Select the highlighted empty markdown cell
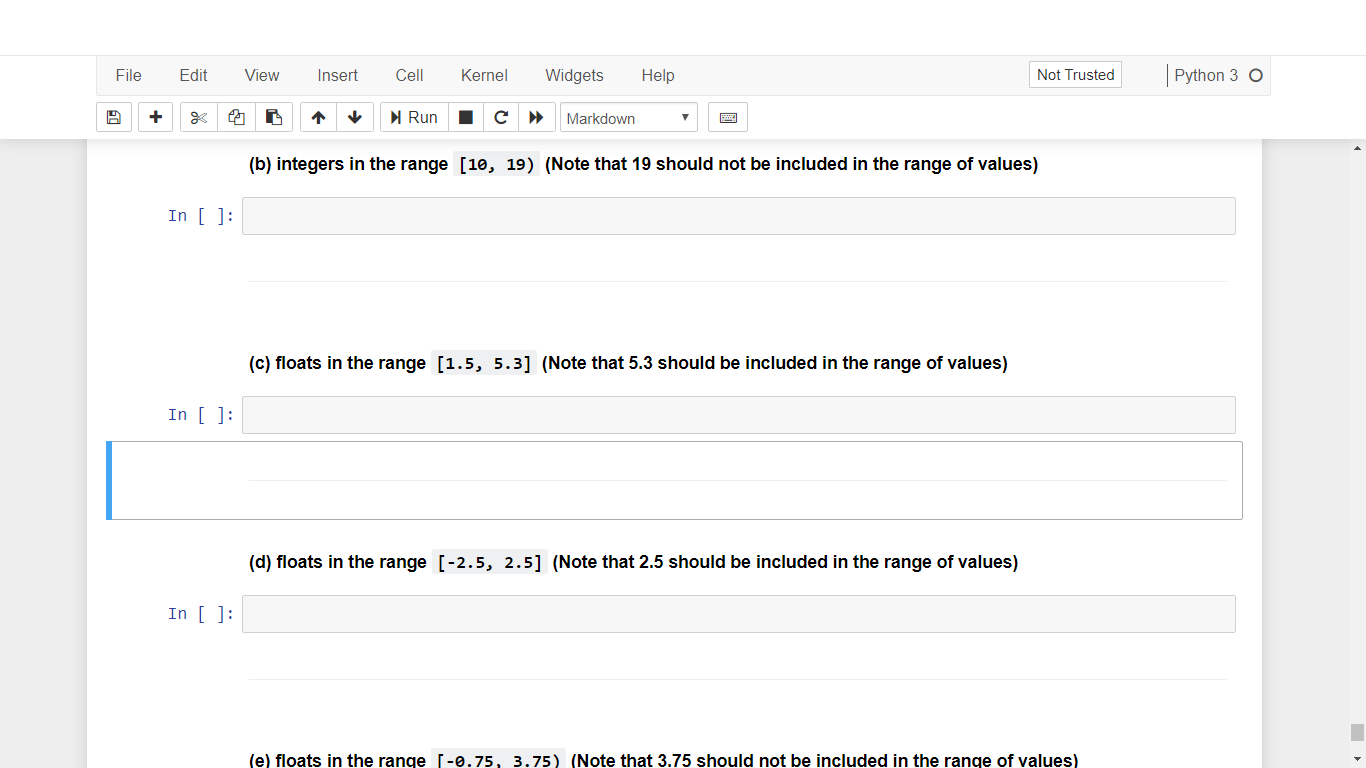This screenshot has height=768, width=1366. pos(675,480)
